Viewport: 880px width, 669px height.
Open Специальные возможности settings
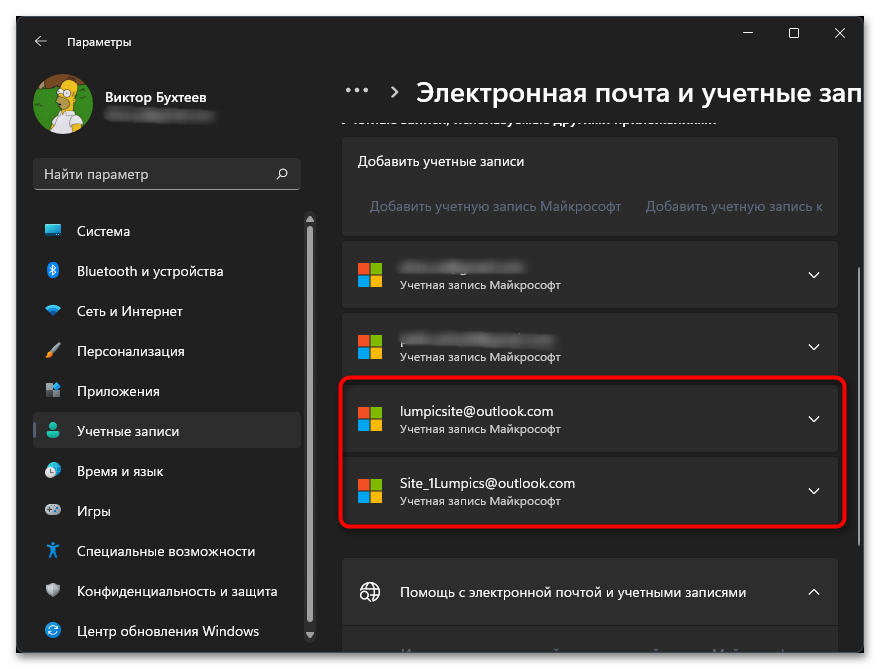[x=167, y=551]
